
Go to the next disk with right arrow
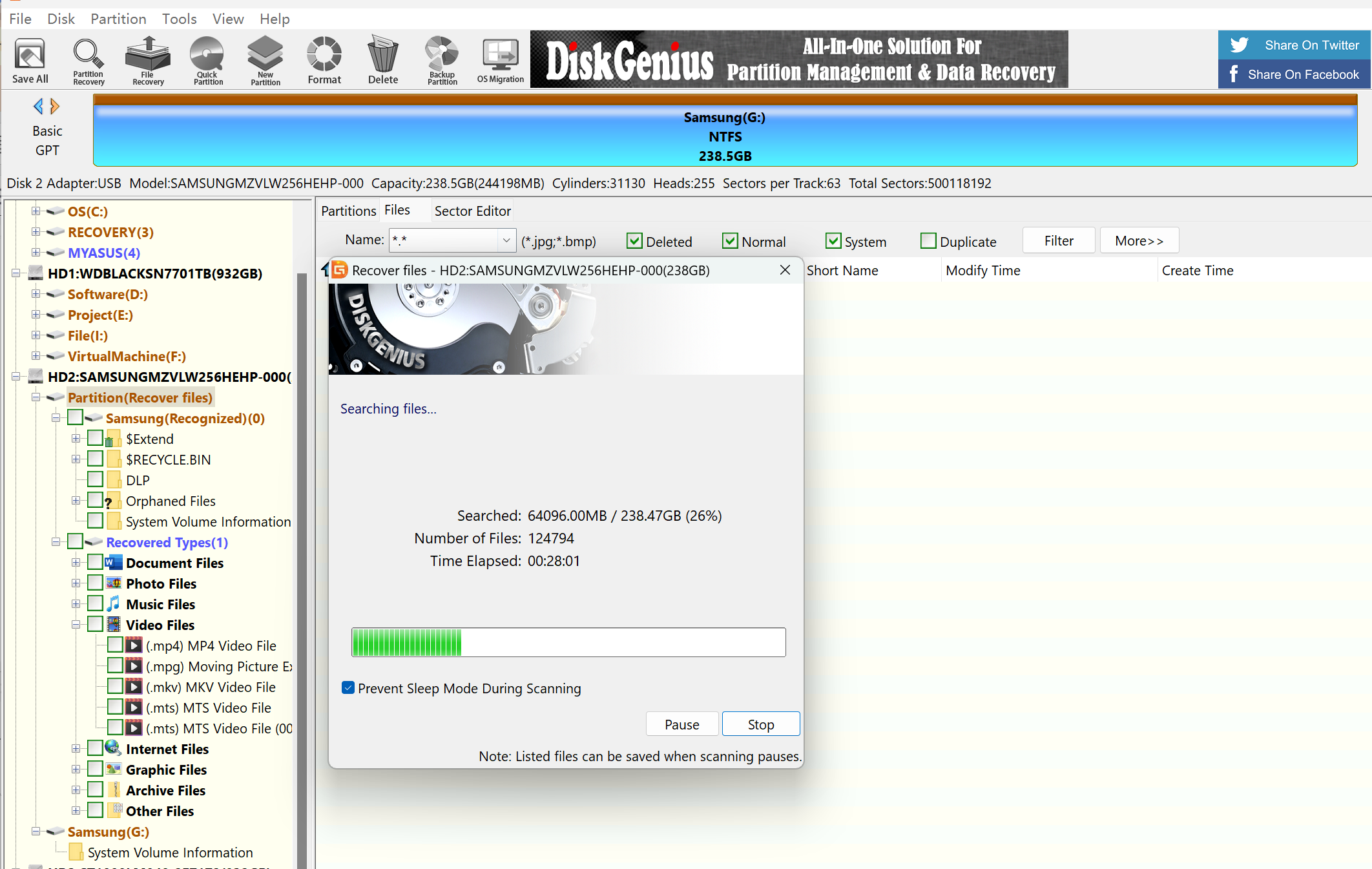point(55,106)
